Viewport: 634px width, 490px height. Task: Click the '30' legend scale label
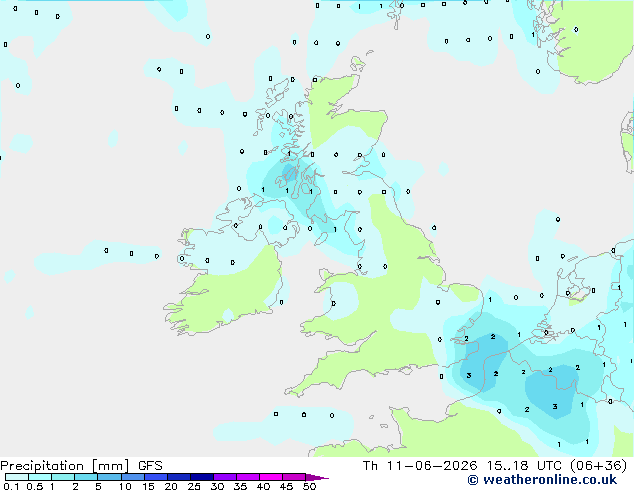tap(217, 486)
